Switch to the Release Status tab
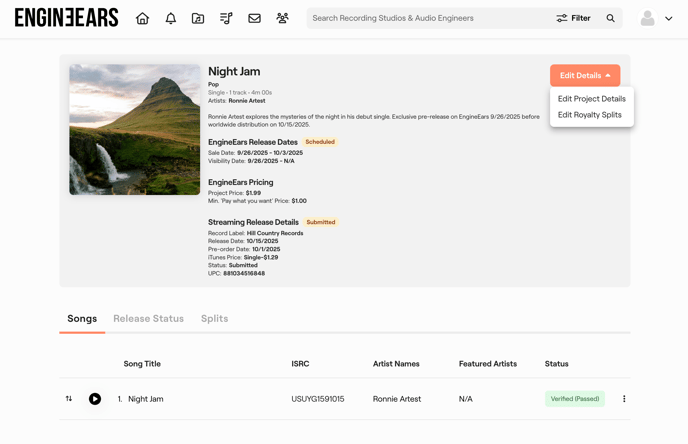 pos(148,319)
